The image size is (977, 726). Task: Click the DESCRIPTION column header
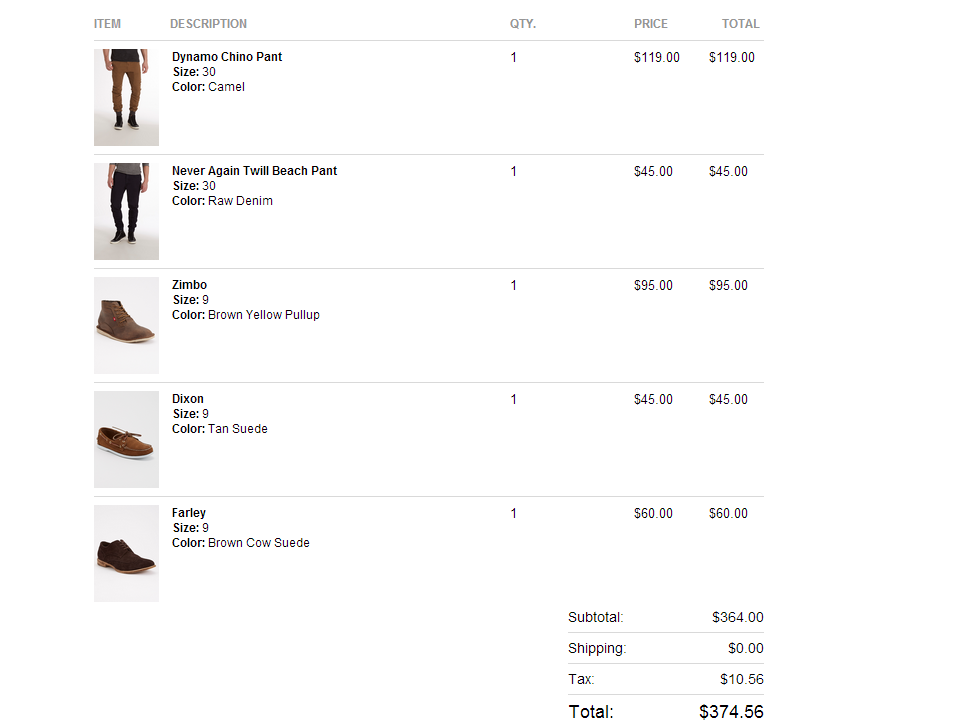[x=208, y=24]
